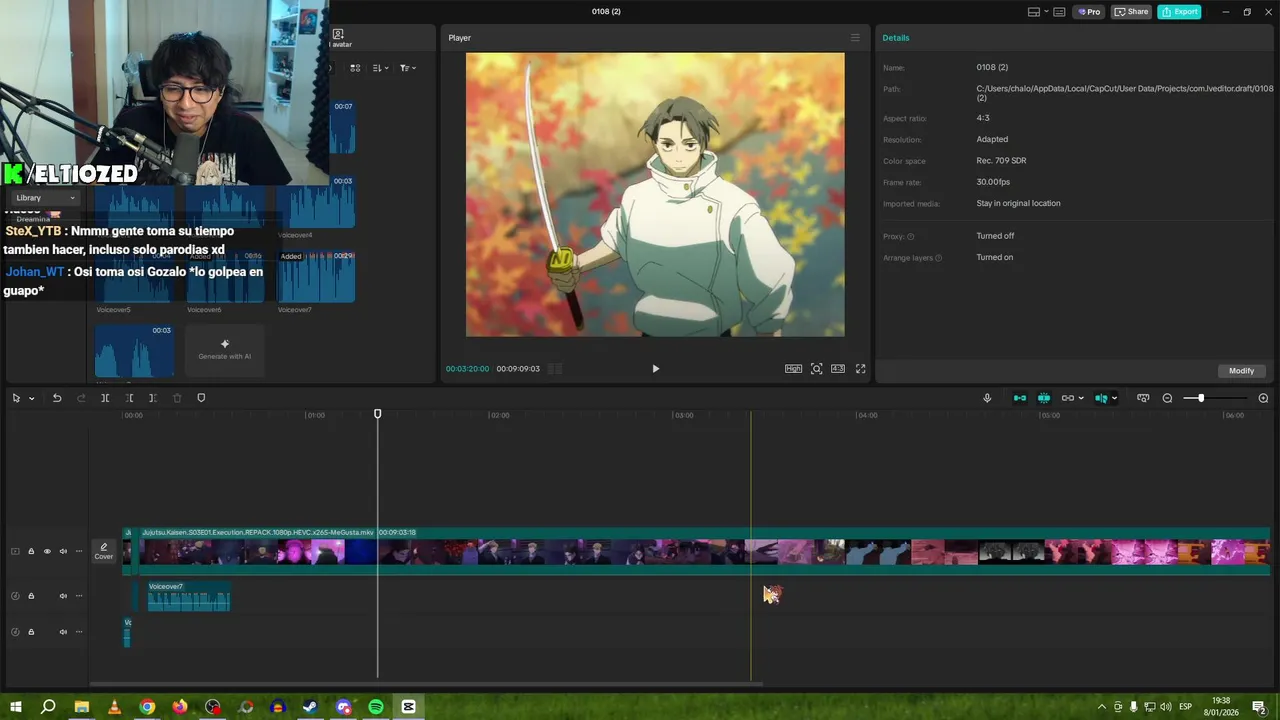This screenshot has width=1280, height=720.
Task: Toggle main track magnet
Action: coord(1020,398)
